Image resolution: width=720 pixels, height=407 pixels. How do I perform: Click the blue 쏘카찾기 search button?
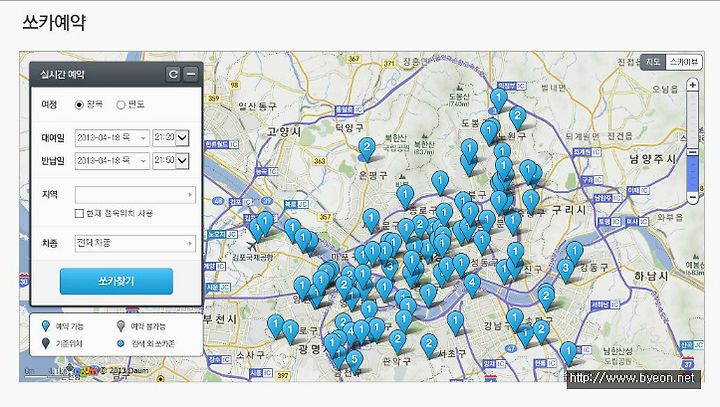pos(116,281)
